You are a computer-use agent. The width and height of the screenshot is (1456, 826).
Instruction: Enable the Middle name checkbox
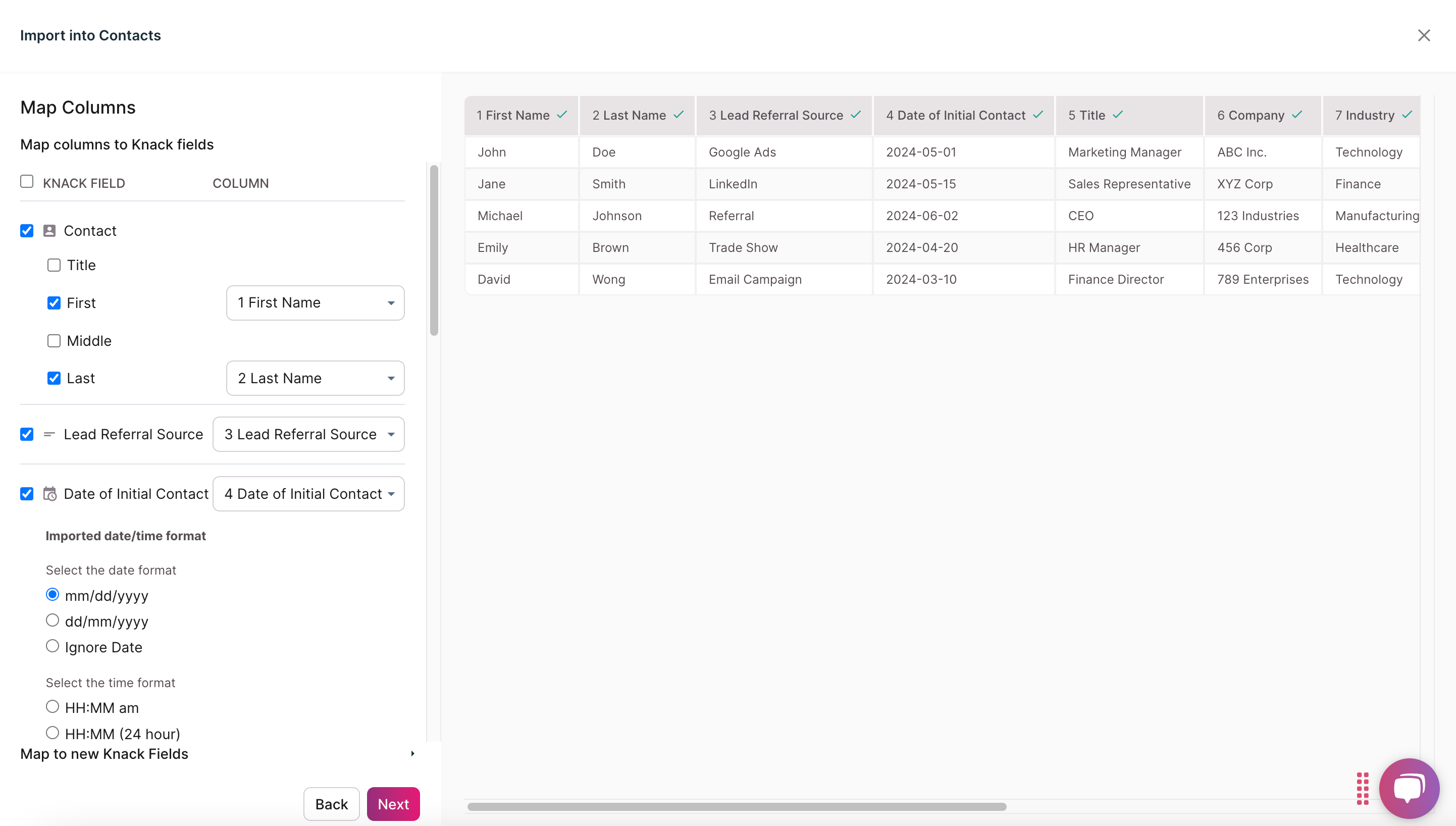point(54,340)
